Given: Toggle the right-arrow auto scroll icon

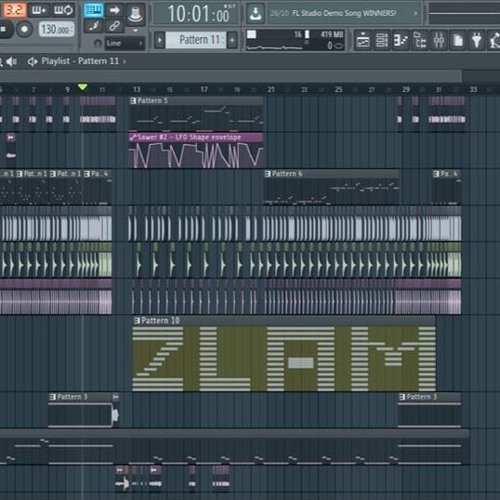Looking at the screenshot, I should [x=114, y=10].
